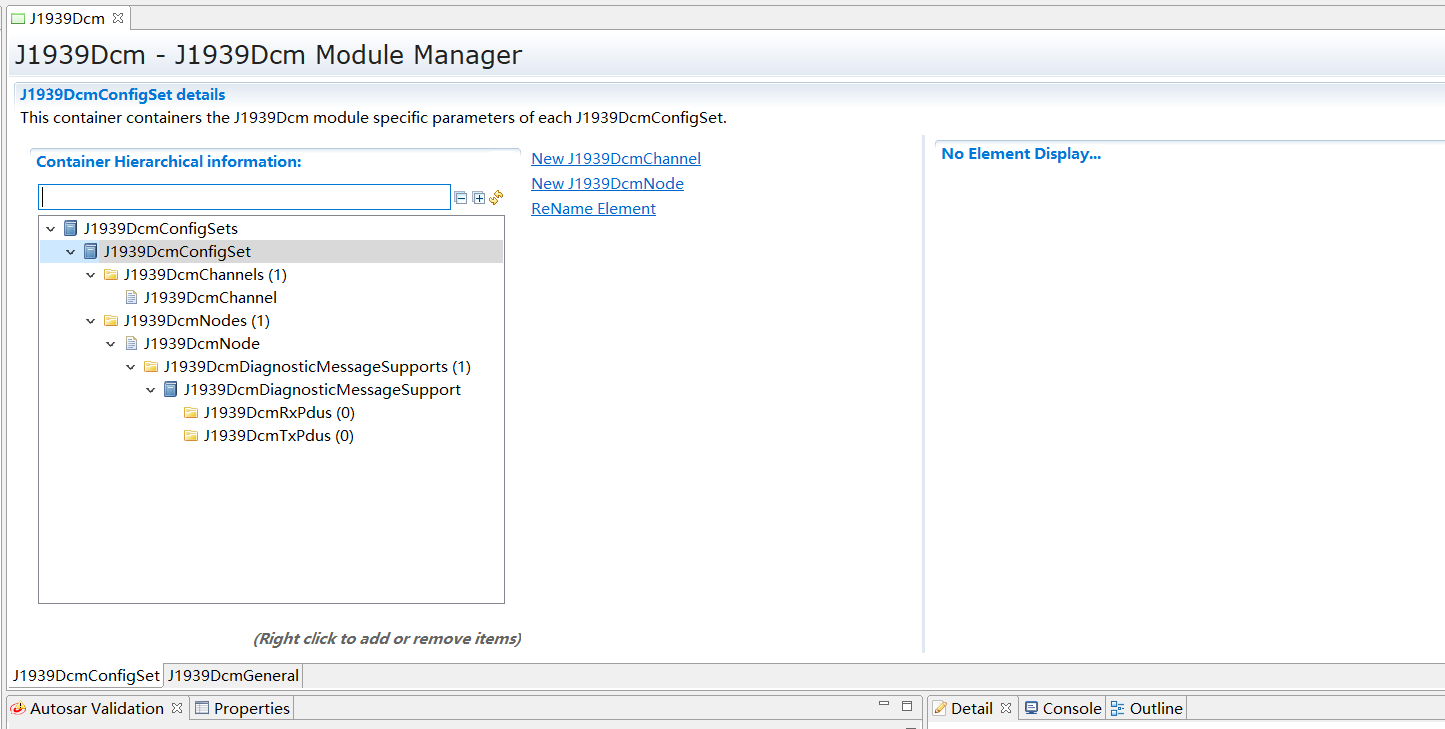Collapse the J1939DcmNode item
The width and height of the screenshot is (1445, 729).
pyautogui.click(x=111, y=344)
